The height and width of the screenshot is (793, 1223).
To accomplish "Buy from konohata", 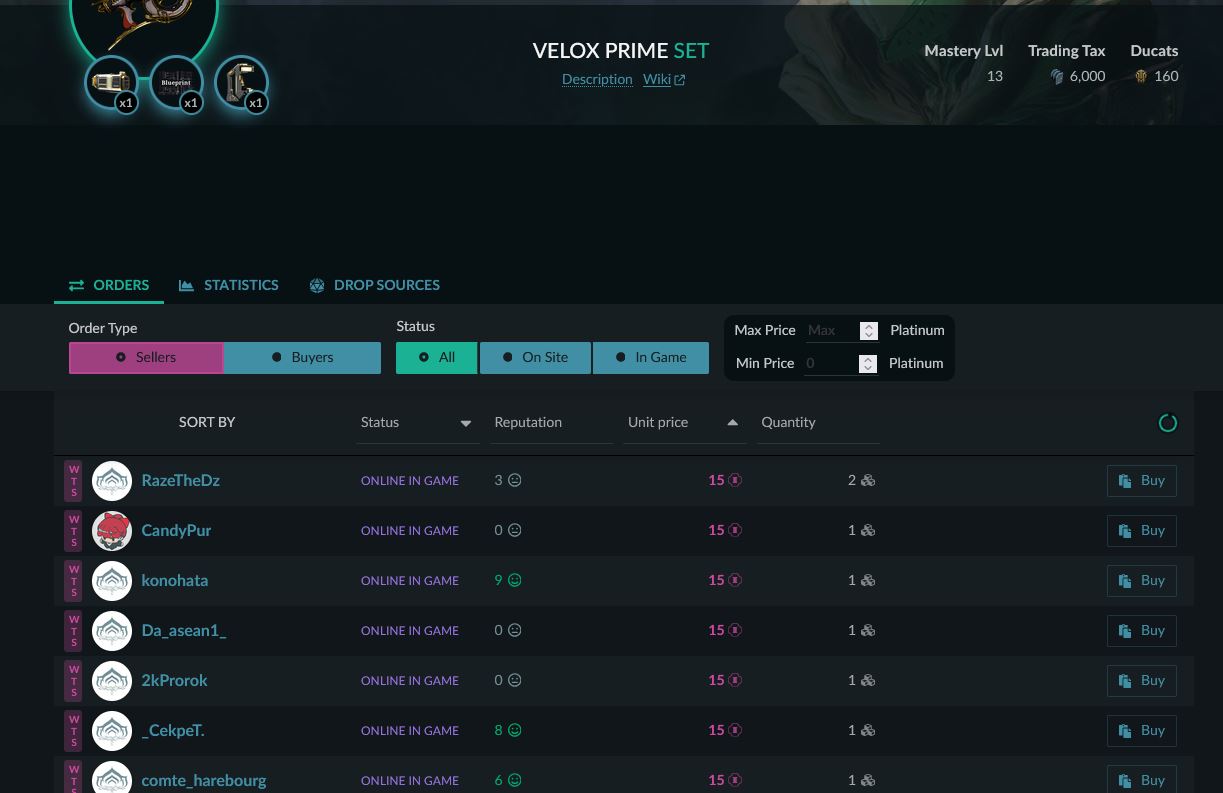I will pos(1141,581).
